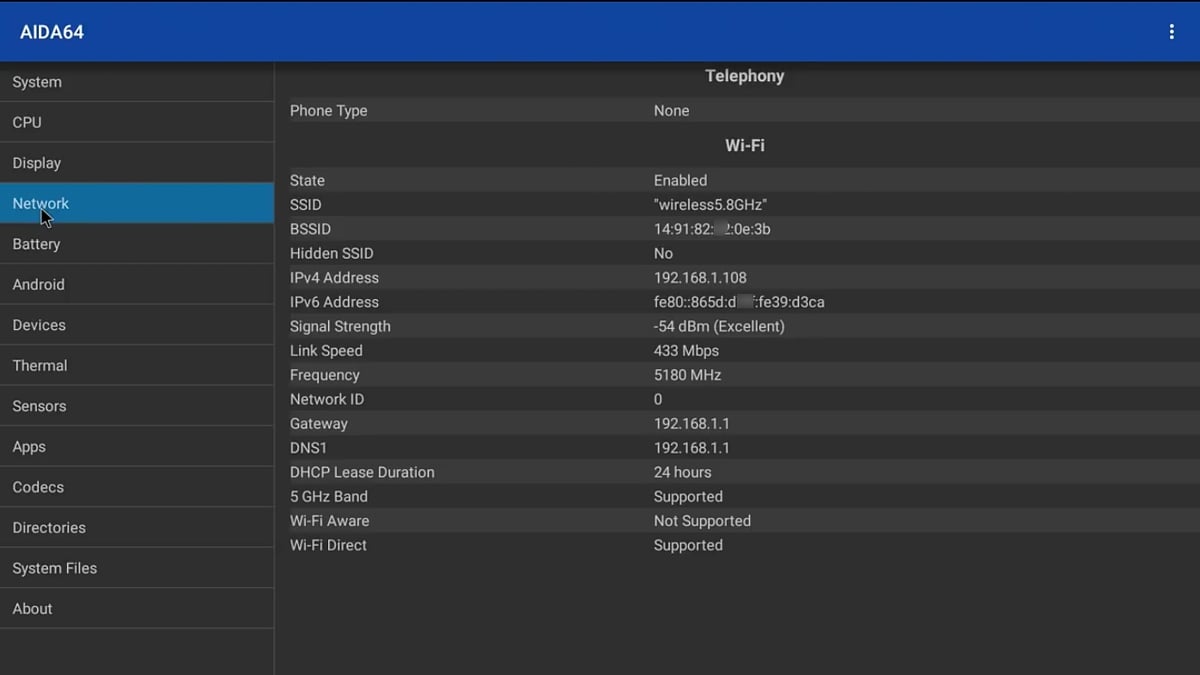Click the State row label
This screenshot has height=675, width=1200.
click(307, 181)
